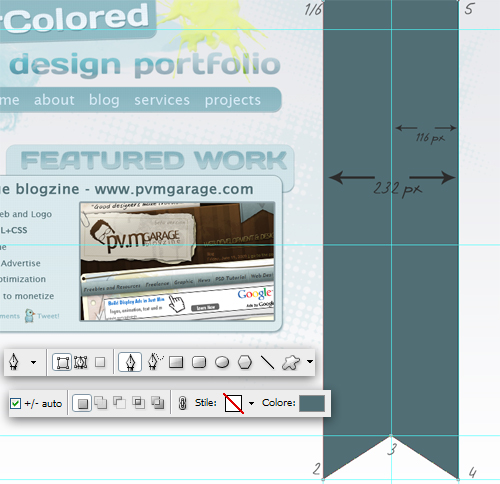
Task: Click the 'to monetize' list item
Action: tap(29, 296)
